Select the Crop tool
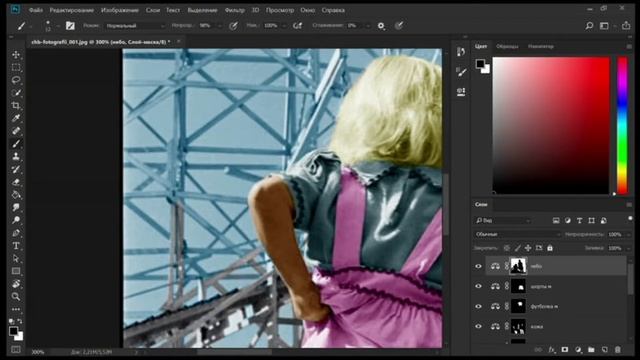 point(16,106)
